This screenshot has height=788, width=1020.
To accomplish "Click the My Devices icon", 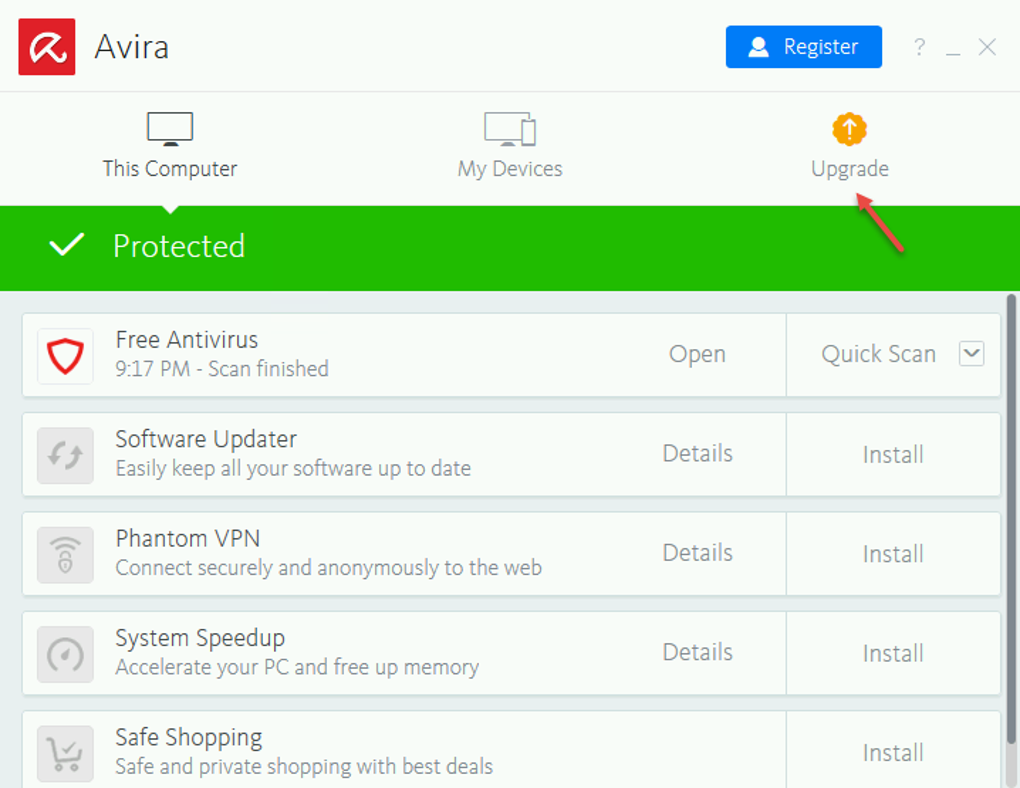I will 509,127.
